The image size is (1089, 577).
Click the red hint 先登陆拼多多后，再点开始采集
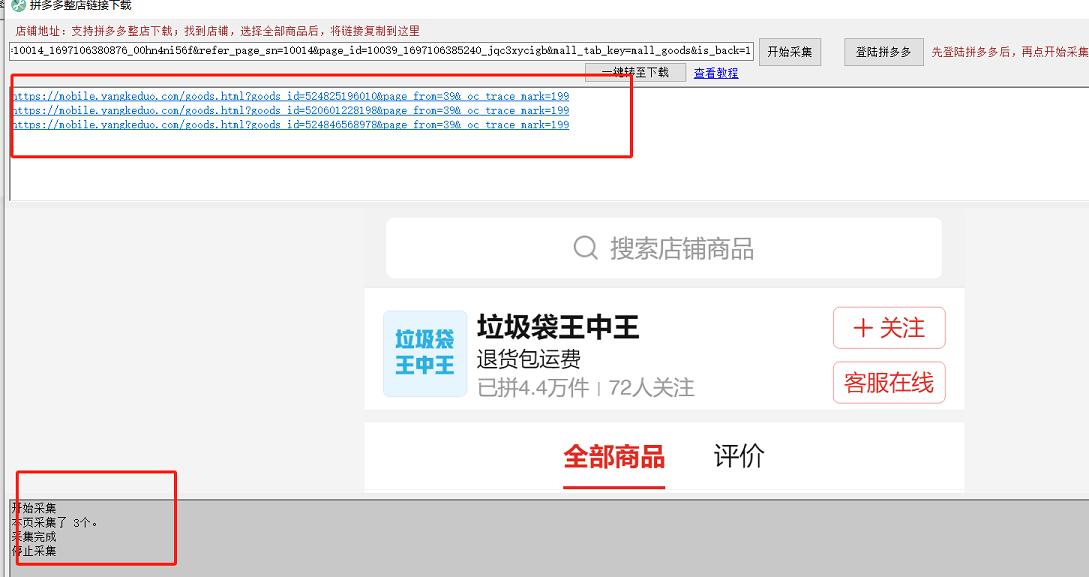click(1010, 52)
